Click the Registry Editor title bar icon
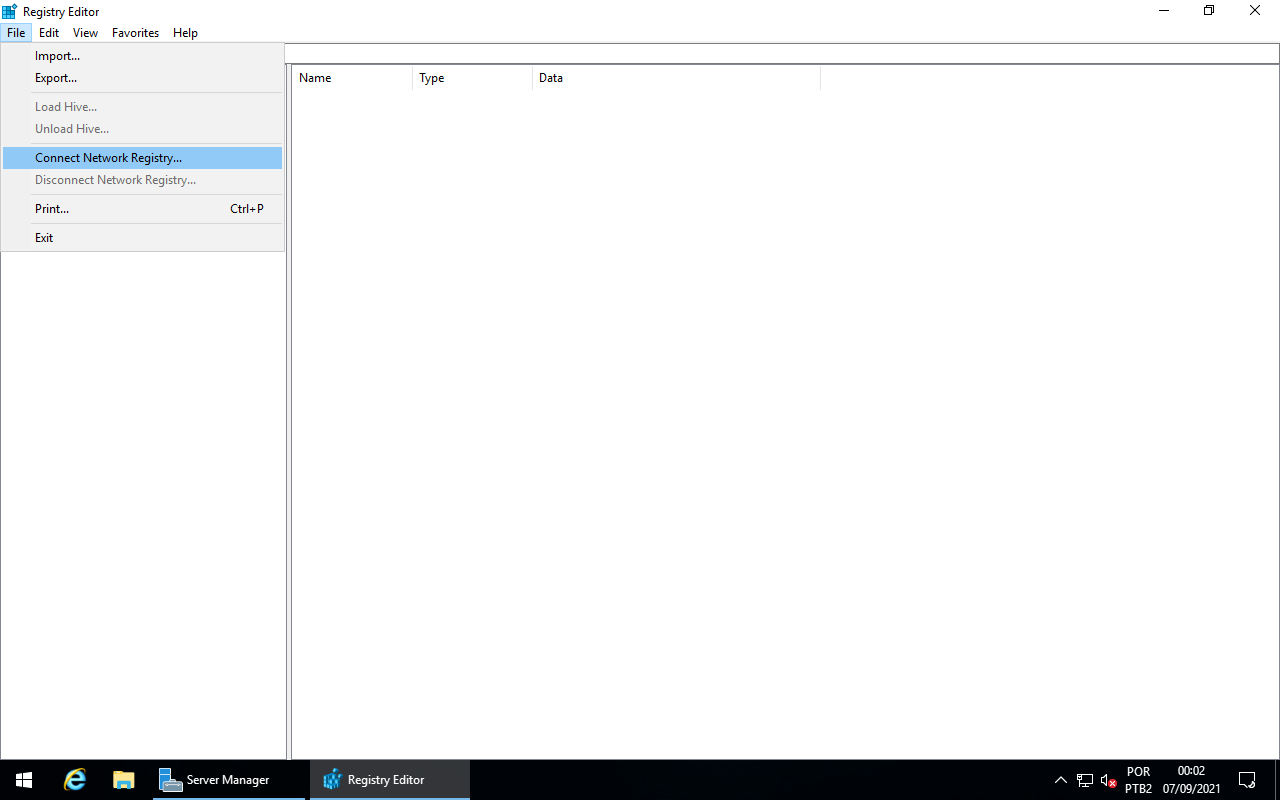Viewport: 1280px width, 800px height. pos(10,11)
